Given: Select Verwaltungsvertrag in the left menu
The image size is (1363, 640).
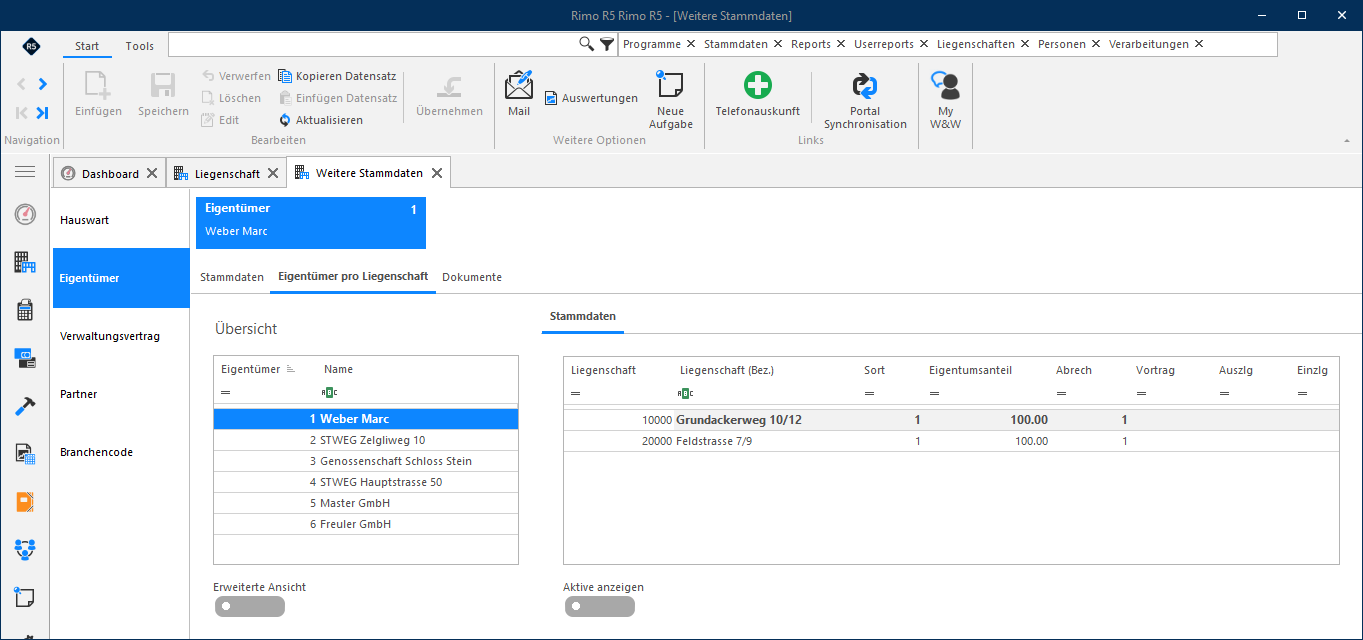Looking at the screenshot, I should click(x=121, y=336).
